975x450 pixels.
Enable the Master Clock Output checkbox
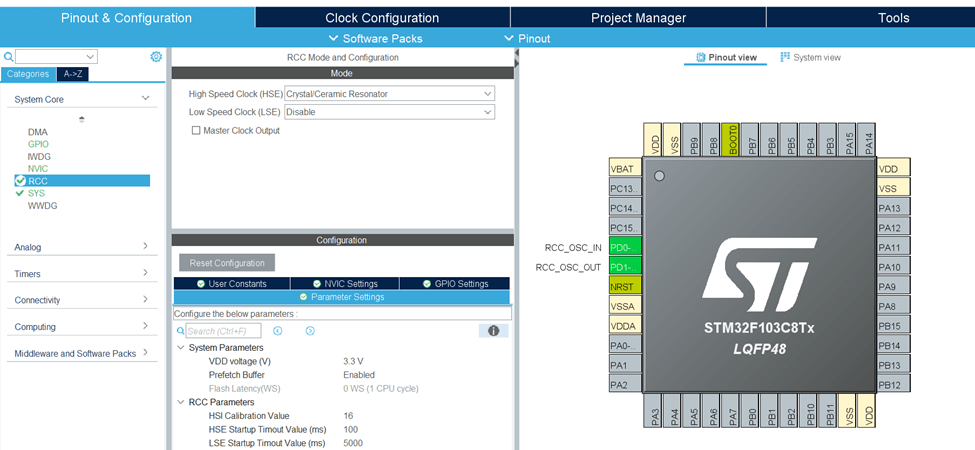[x=196, y=130]
